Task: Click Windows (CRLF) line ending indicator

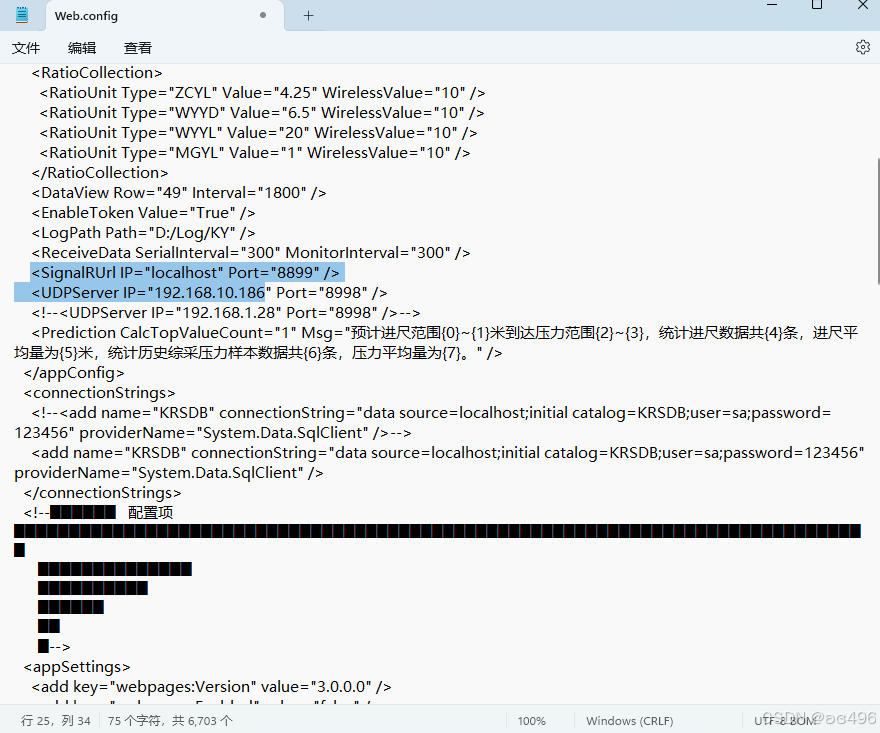Action: [x=629, y=721]
